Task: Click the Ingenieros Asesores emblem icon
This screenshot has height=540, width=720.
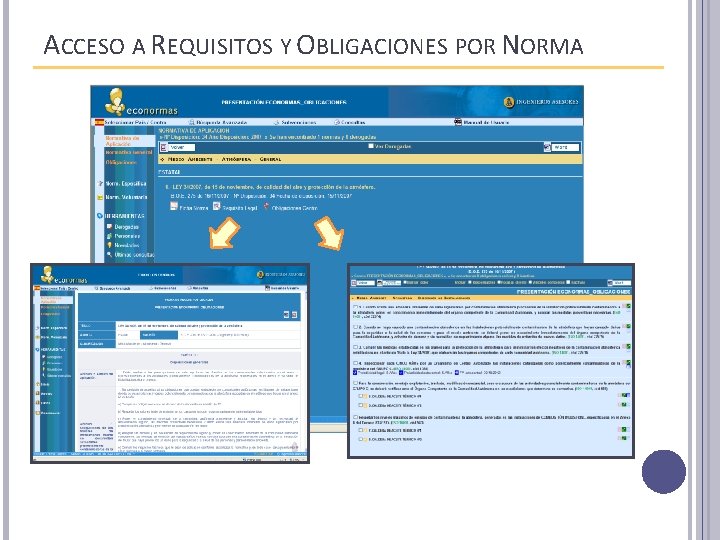Action: pos(509,102)
